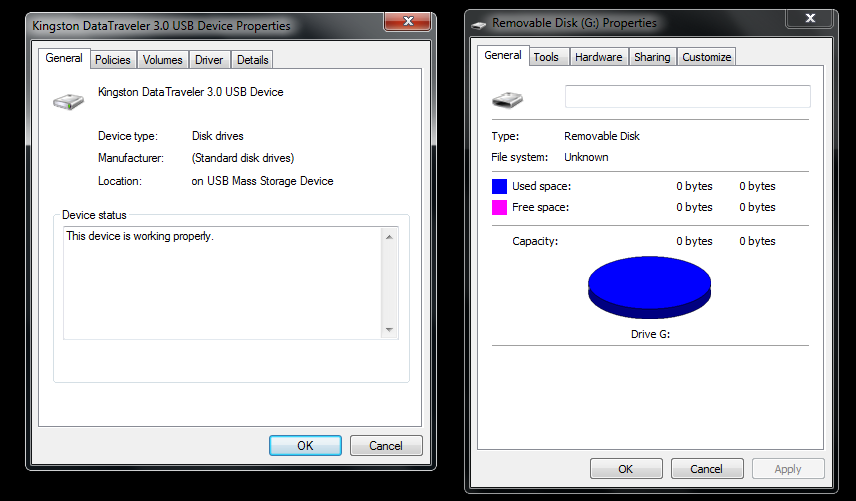Click the 'Removable Disk' type value
Image resolution: width=856 pixels, height=501 pixels.
tap(602, 136)
